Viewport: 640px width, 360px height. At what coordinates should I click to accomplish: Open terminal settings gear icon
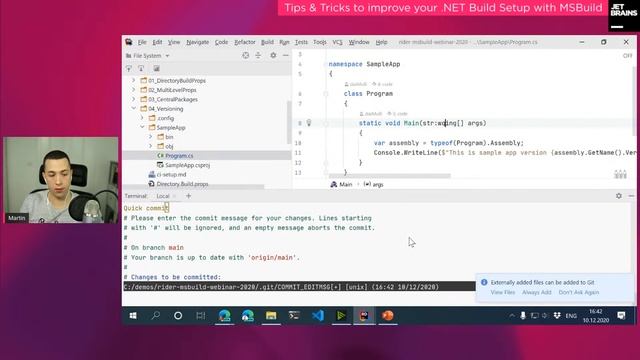tap(619, 196)
